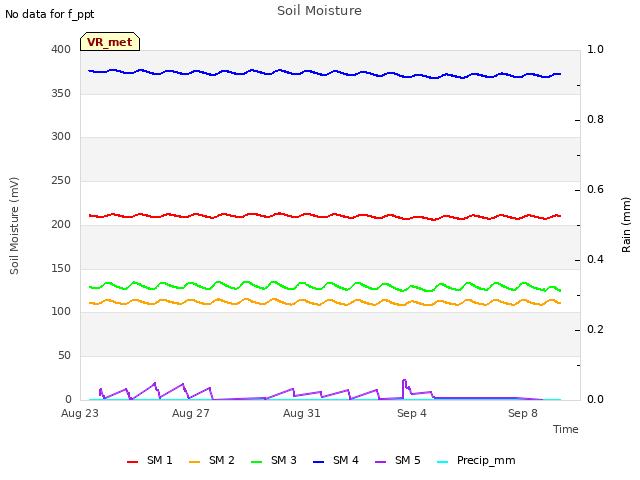
Task: Click the Rain (mm) axis title
Action: pyautogui.click(x=626, y=225)
